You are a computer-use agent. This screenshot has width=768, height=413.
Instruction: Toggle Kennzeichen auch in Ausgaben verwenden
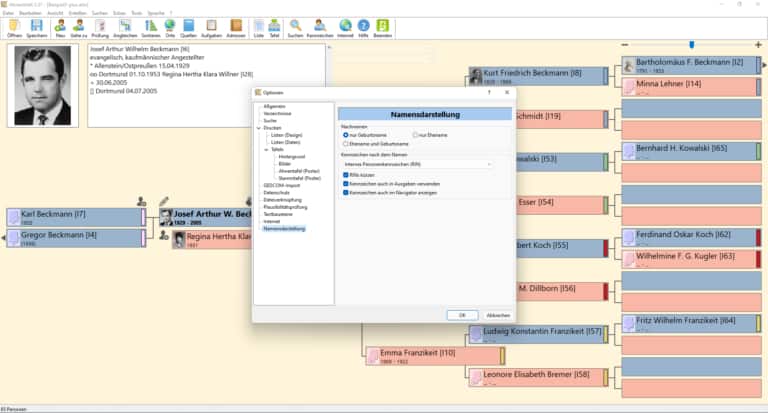(346, 184)
